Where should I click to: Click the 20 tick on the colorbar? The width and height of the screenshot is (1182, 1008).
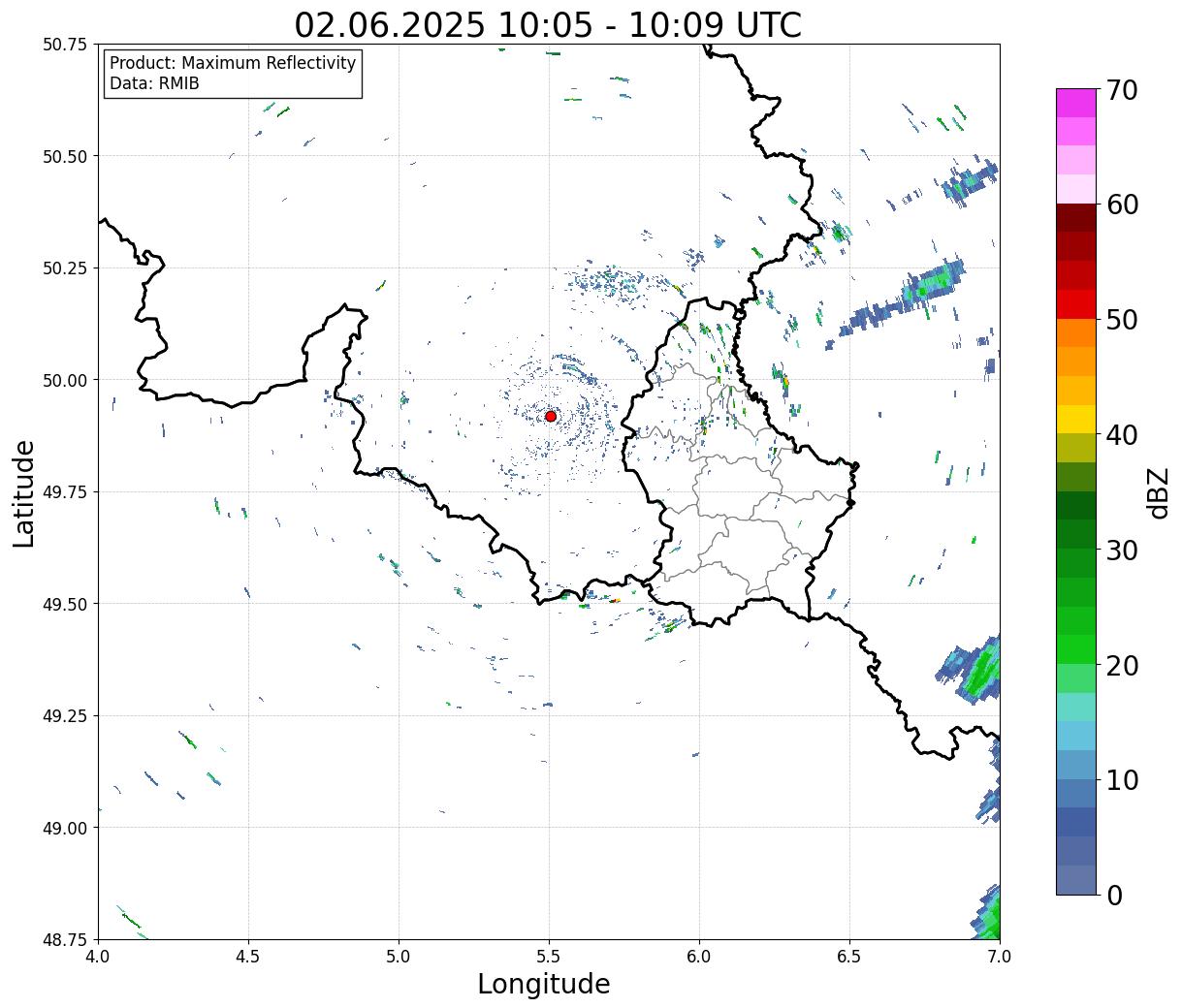pos(1121,665)
